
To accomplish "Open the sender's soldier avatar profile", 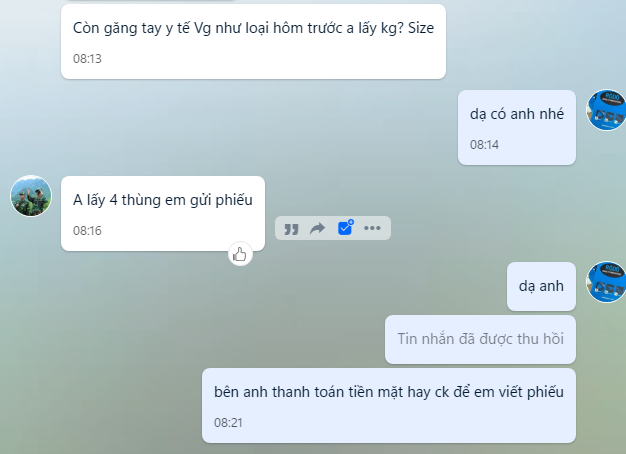I will tap(31, 196).
